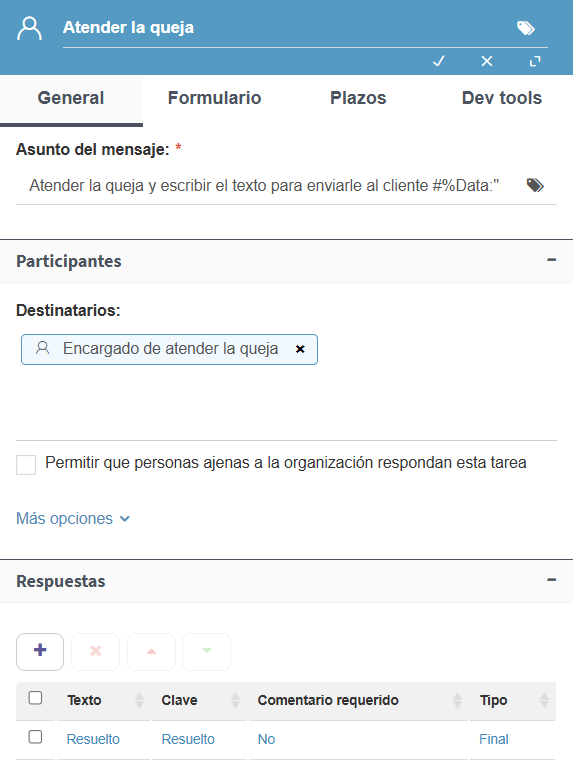
Task: Cancel editing with the header X icon
Action: (x=487, y=61)
